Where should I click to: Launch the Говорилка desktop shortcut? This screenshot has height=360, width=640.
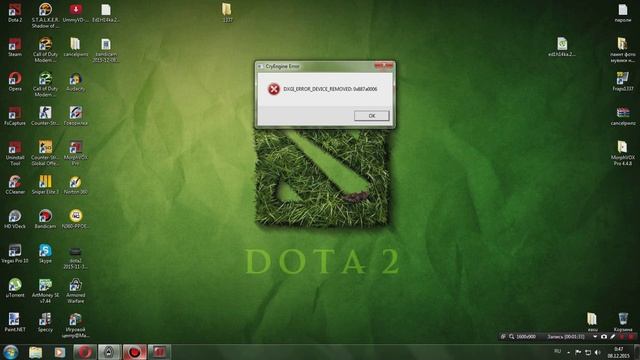pos(76,116)
